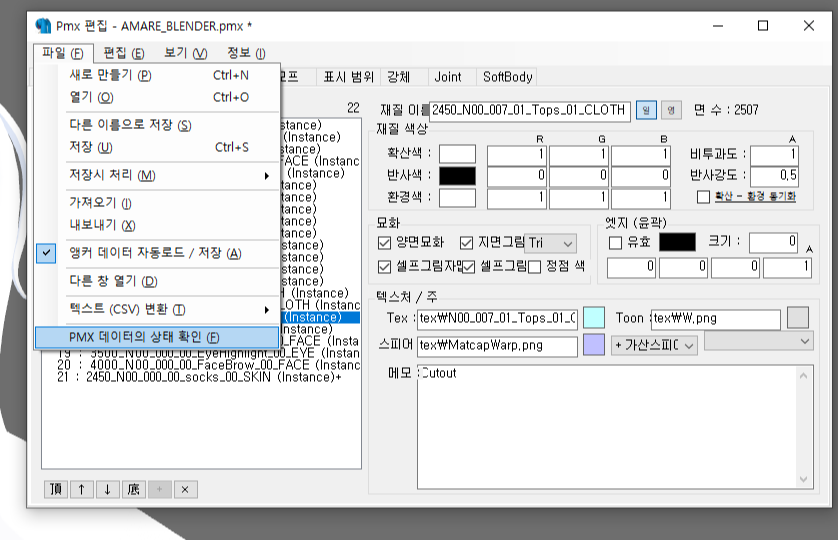Image resolution: width=838 pixels, height=540 pixels.
Task: Select 가져오기 (I) menu item
Action: click(157, 203)
